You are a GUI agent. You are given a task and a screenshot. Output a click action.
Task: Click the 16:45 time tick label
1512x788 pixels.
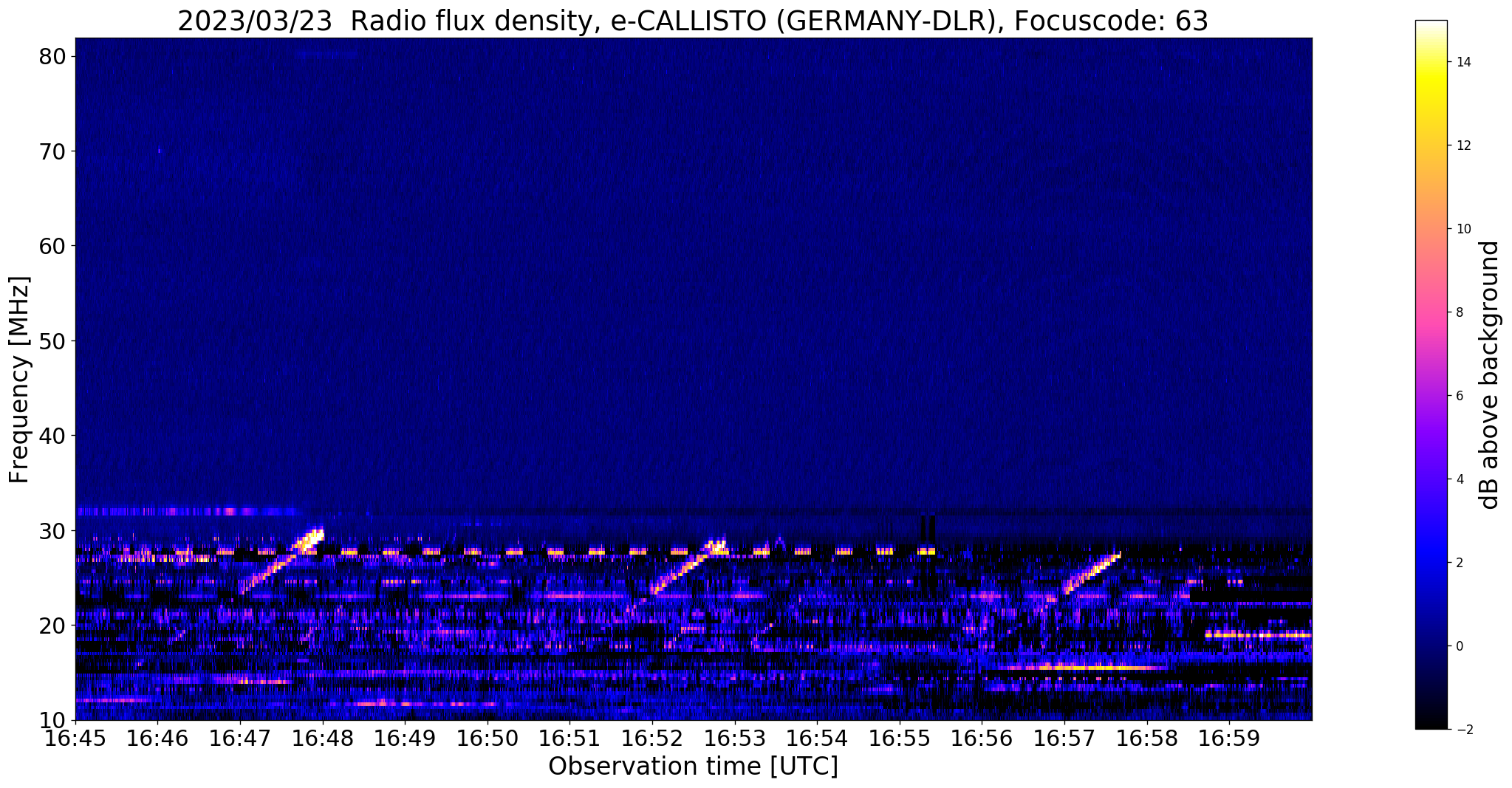pos(75,739)
